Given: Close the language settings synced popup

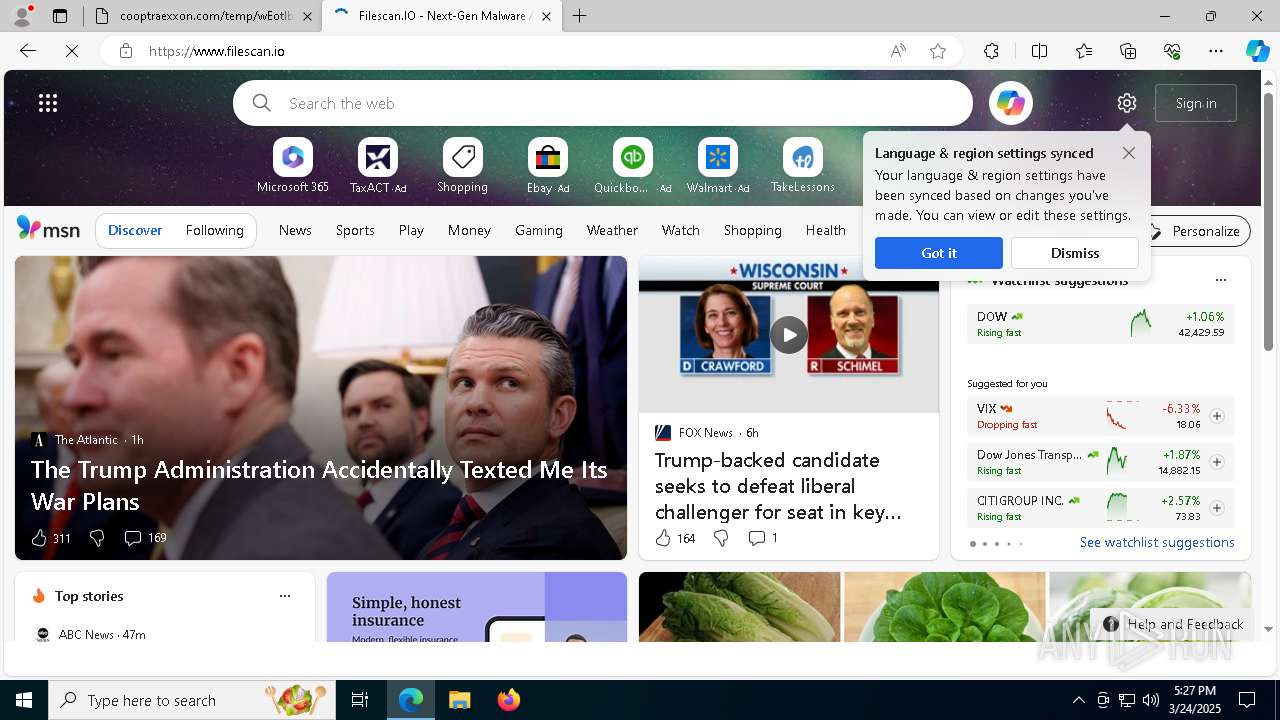Looking at the screenshot, I should [1129, 153].
